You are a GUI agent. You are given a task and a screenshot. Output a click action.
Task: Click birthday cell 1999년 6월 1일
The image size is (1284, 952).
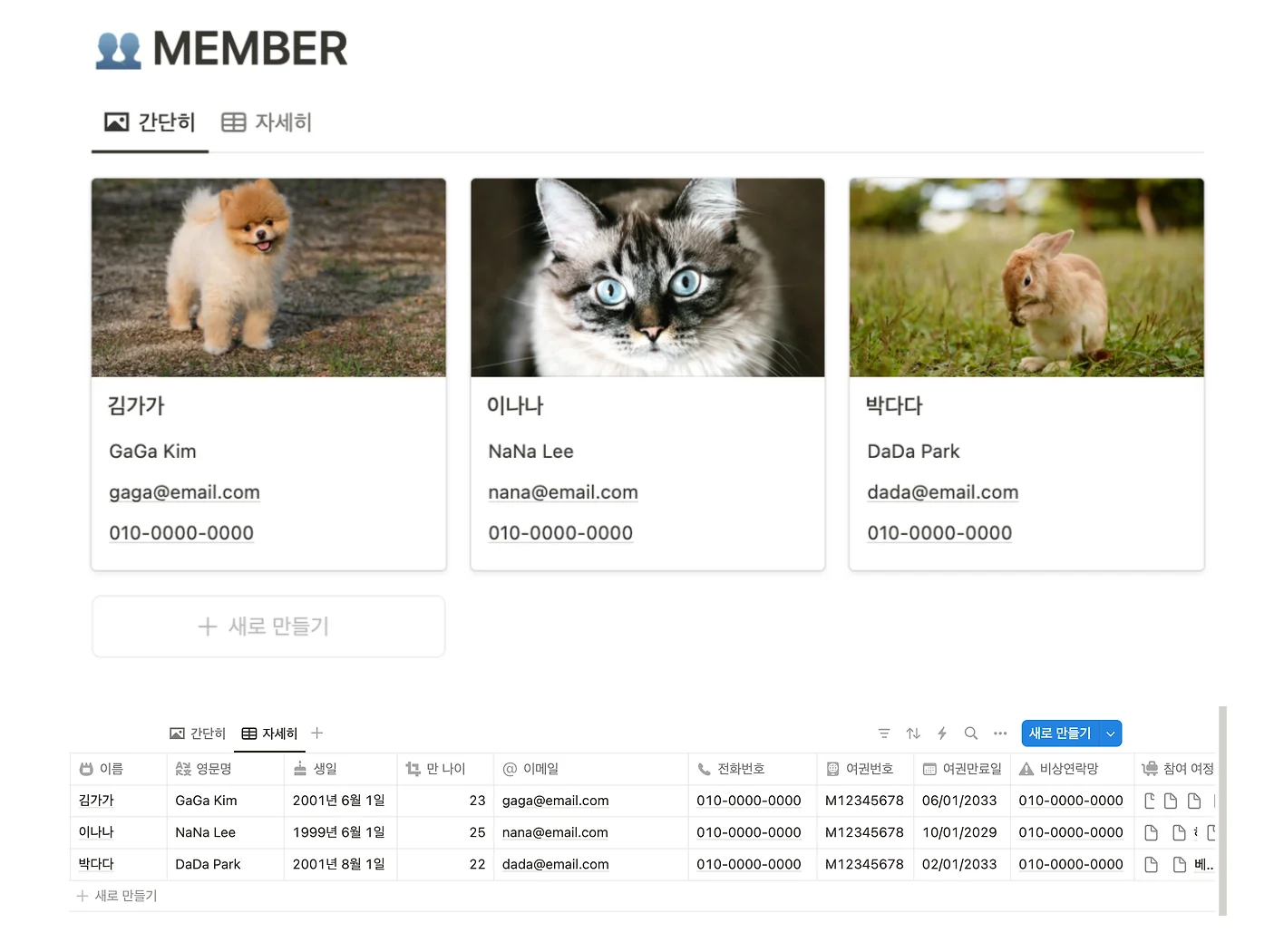click(x=340, y=832)
